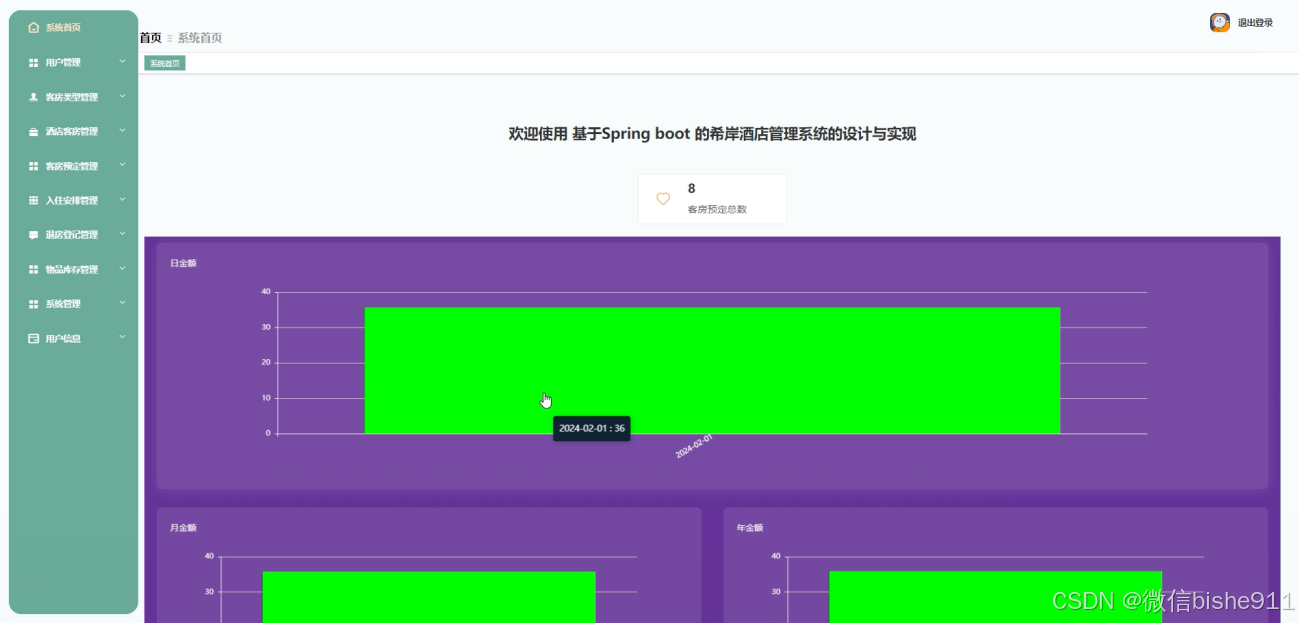Screen dimensions: 1299x623
Task: Expand the 用户信息 chevron
Action: 122,338
